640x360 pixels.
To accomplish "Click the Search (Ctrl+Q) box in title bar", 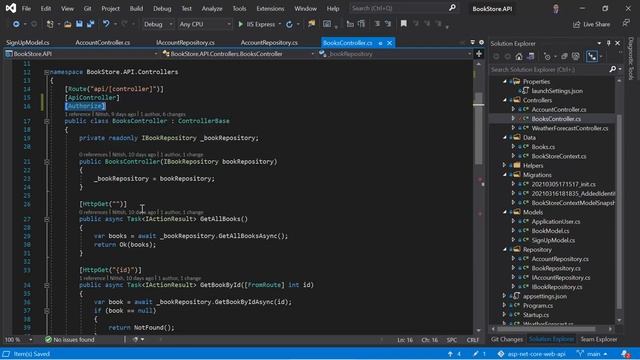I will click(x=403, y=8).
